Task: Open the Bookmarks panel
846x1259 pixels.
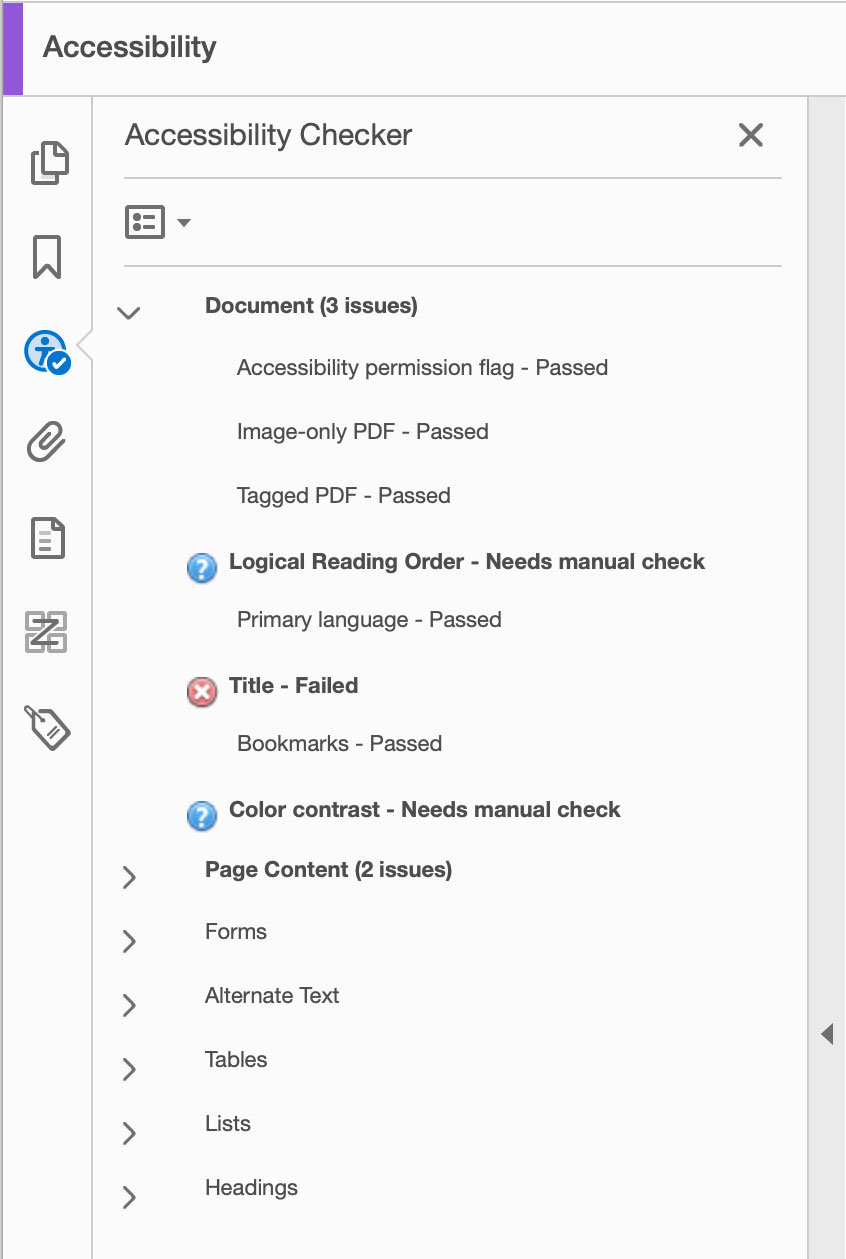Action: coord(47,257)
